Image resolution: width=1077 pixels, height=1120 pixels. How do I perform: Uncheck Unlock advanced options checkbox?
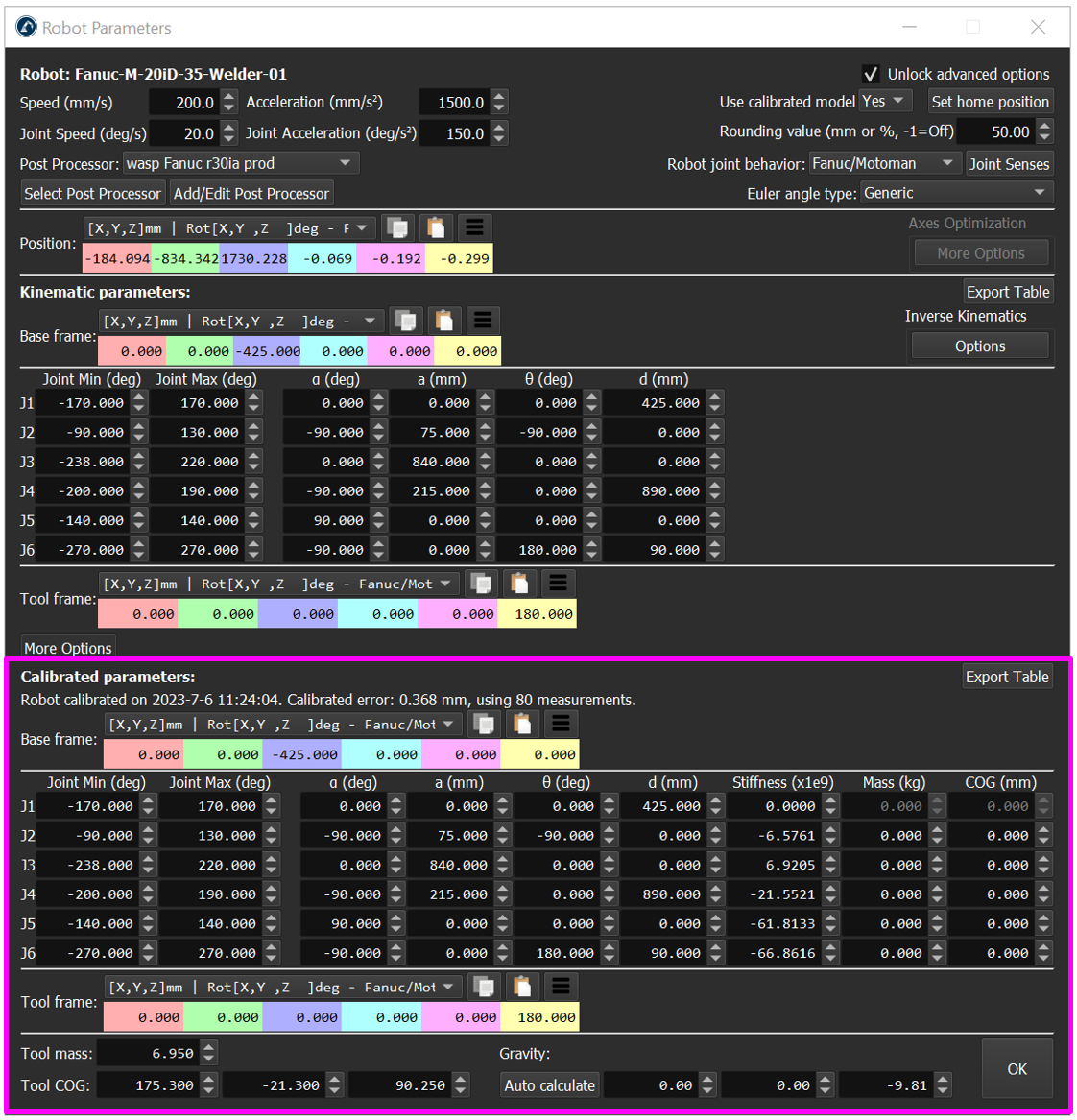click(871, 74)
